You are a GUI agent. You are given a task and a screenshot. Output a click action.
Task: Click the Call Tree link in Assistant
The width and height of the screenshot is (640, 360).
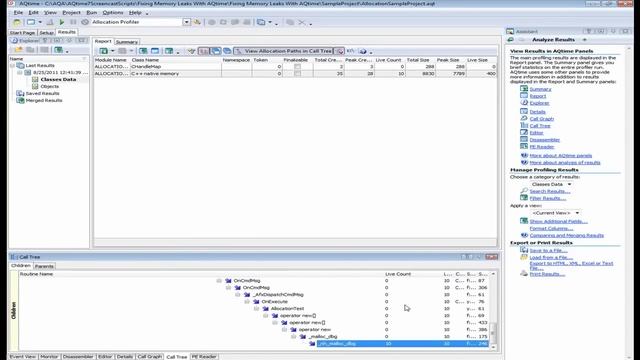tap(540, 126)
